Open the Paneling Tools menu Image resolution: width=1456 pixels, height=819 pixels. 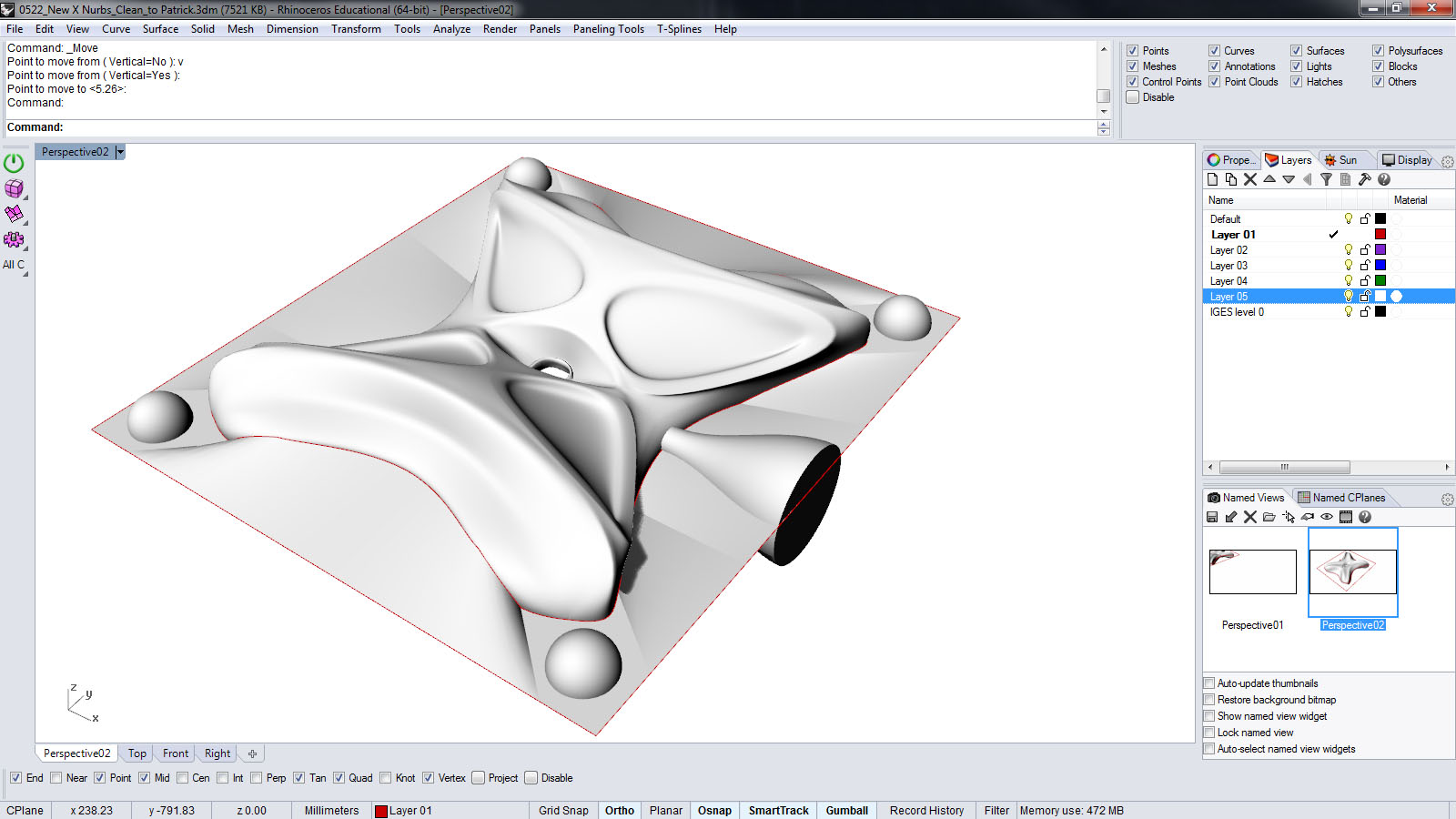tap(609, 29)
